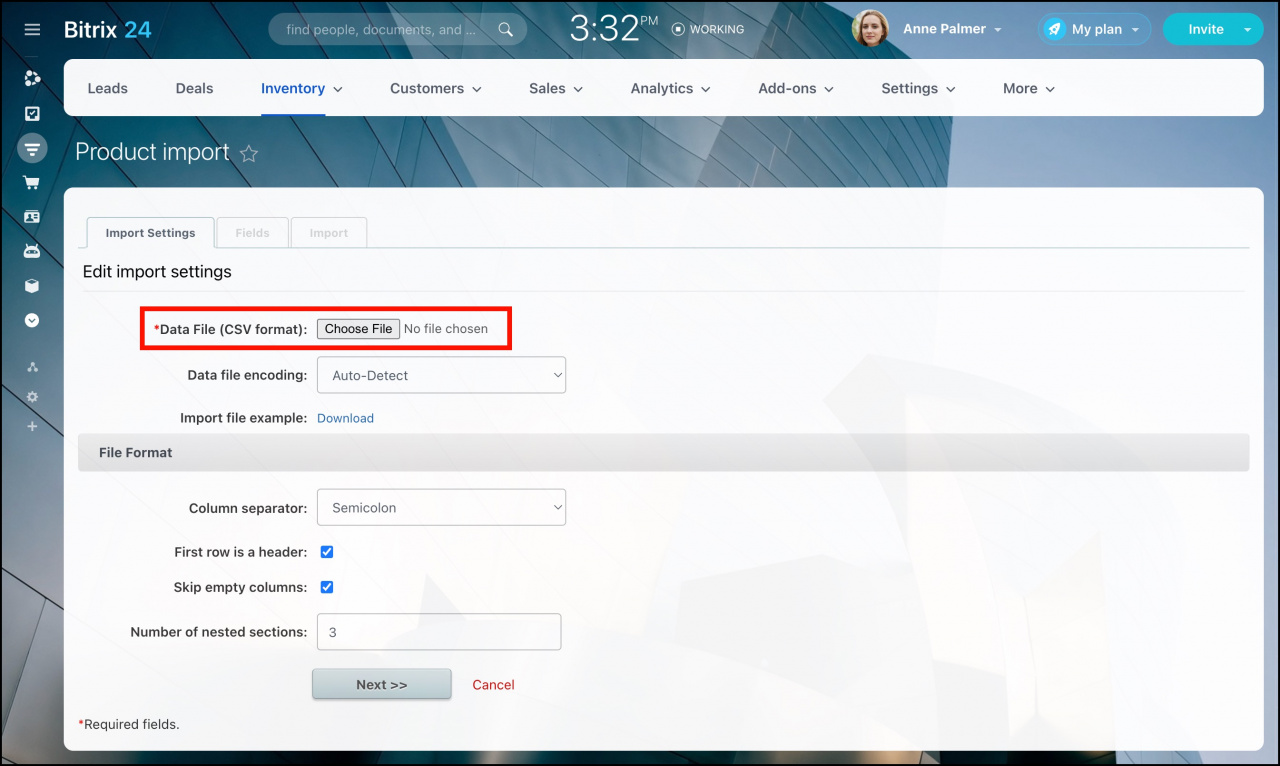Click the No file chosen text
1280x766 pixels.
pyautogui.click(x=446, y=329)
